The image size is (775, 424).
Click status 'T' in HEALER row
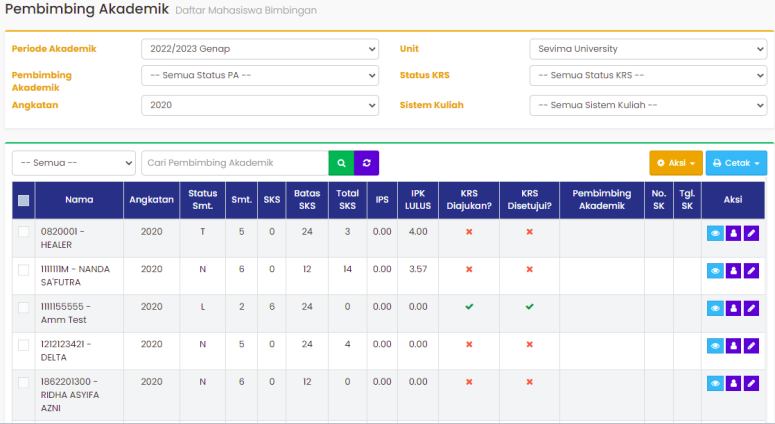point(203,232)
